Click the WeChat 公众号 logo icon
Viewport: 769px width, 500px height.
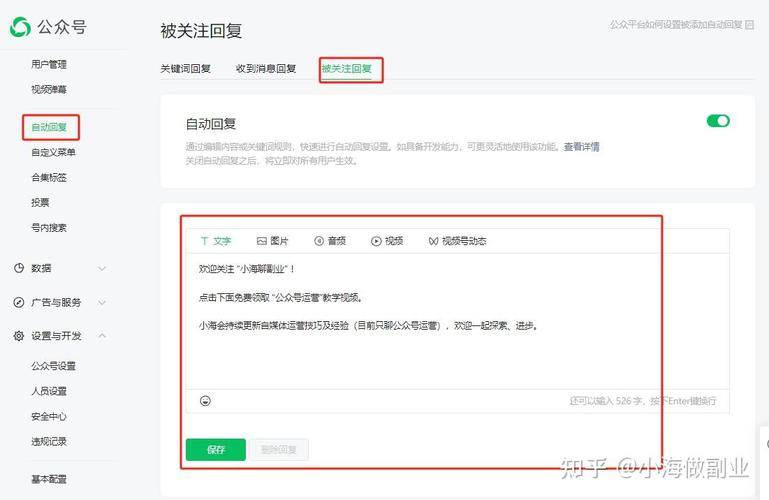tap(20, 28)
